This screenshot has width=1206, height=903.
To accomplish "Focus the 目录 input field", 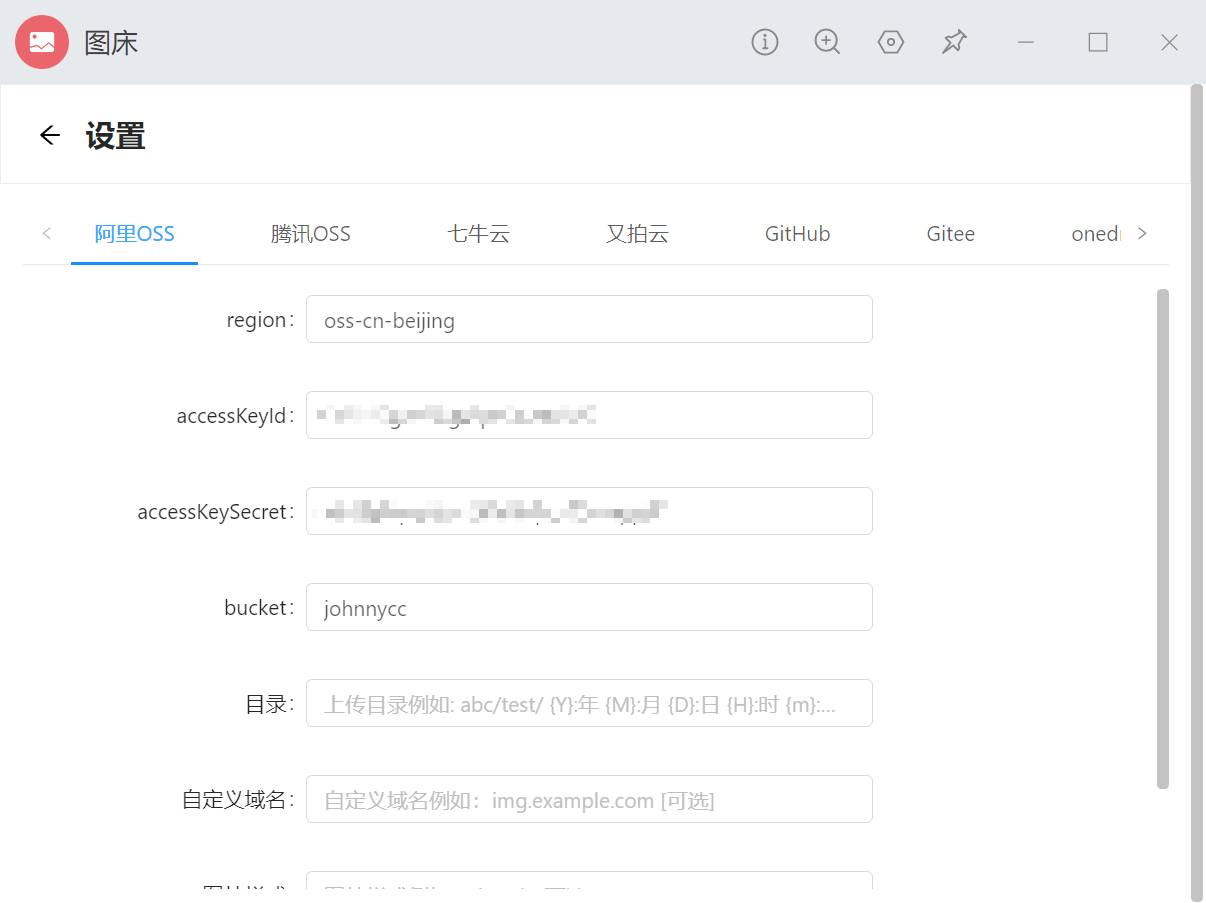I will (589, 703).
